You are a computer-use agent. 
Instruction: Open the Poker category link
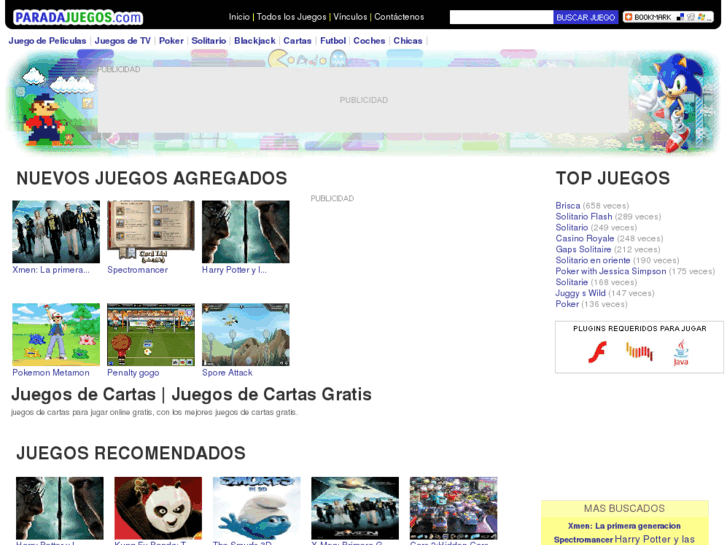171,41
